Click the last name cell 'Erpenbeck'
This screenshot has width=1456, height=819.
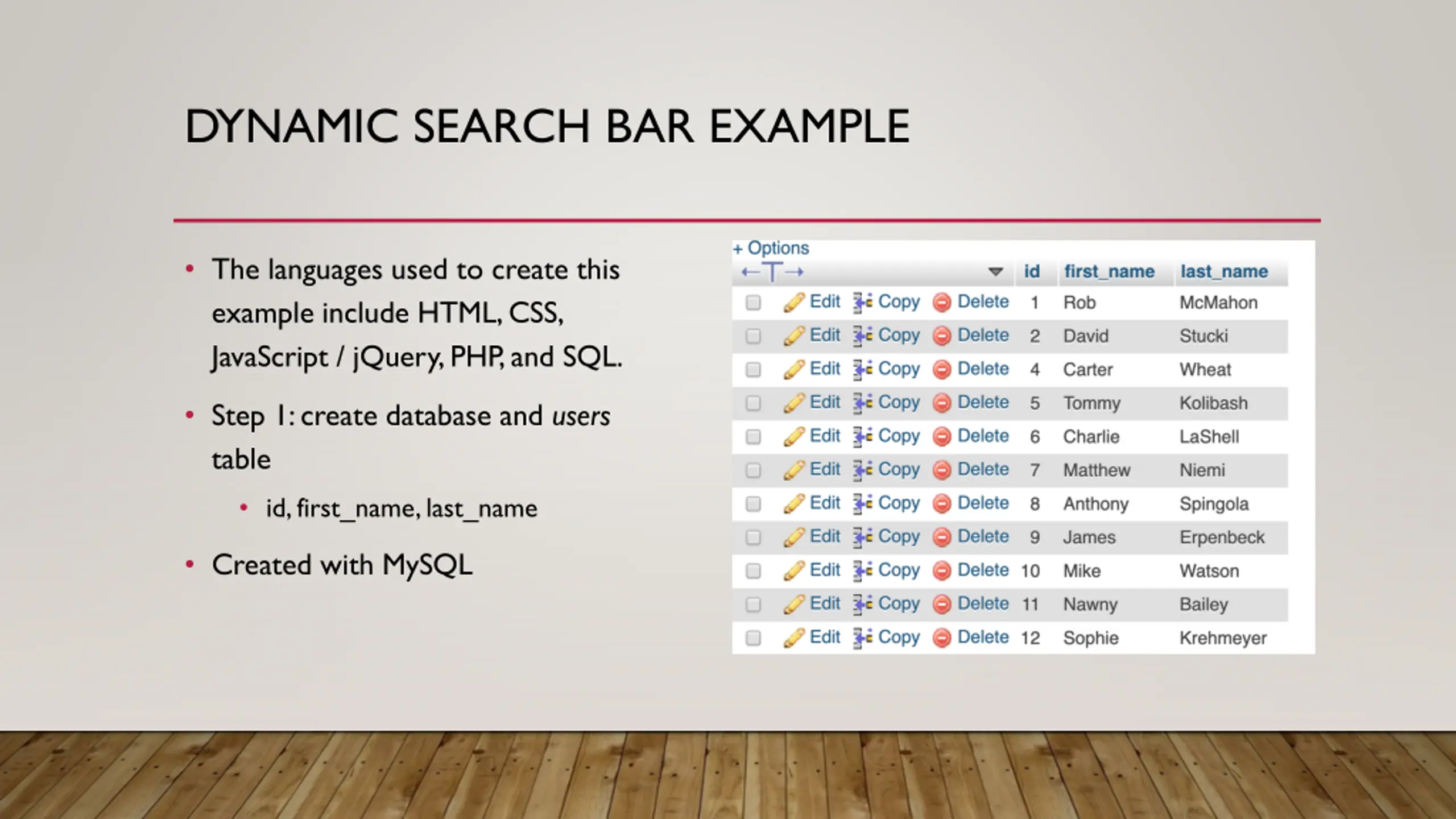click(x=1222, y=537)
